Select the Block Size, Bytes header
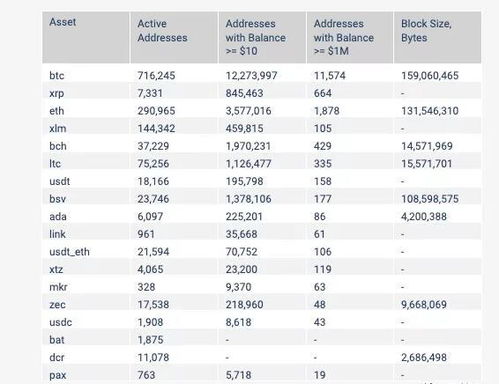 (426, 31)
